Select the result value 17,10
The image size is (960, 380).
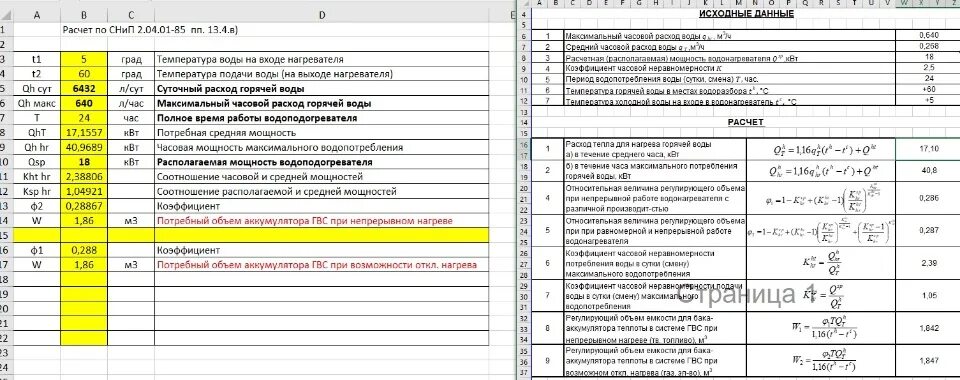pos(929,149)
